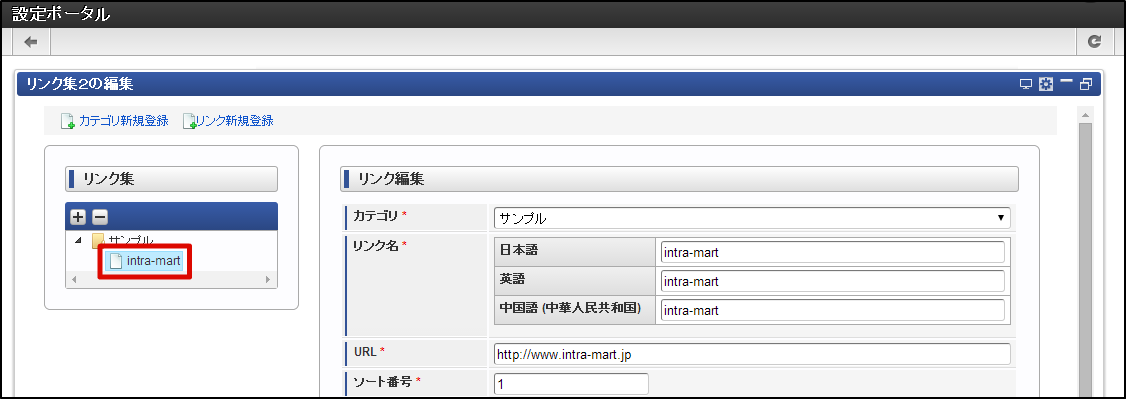This screenshot has width=1126, height=399.
Task: Click the ソート番号 input field
Action: pyautogui.click(x=571, y=384)
